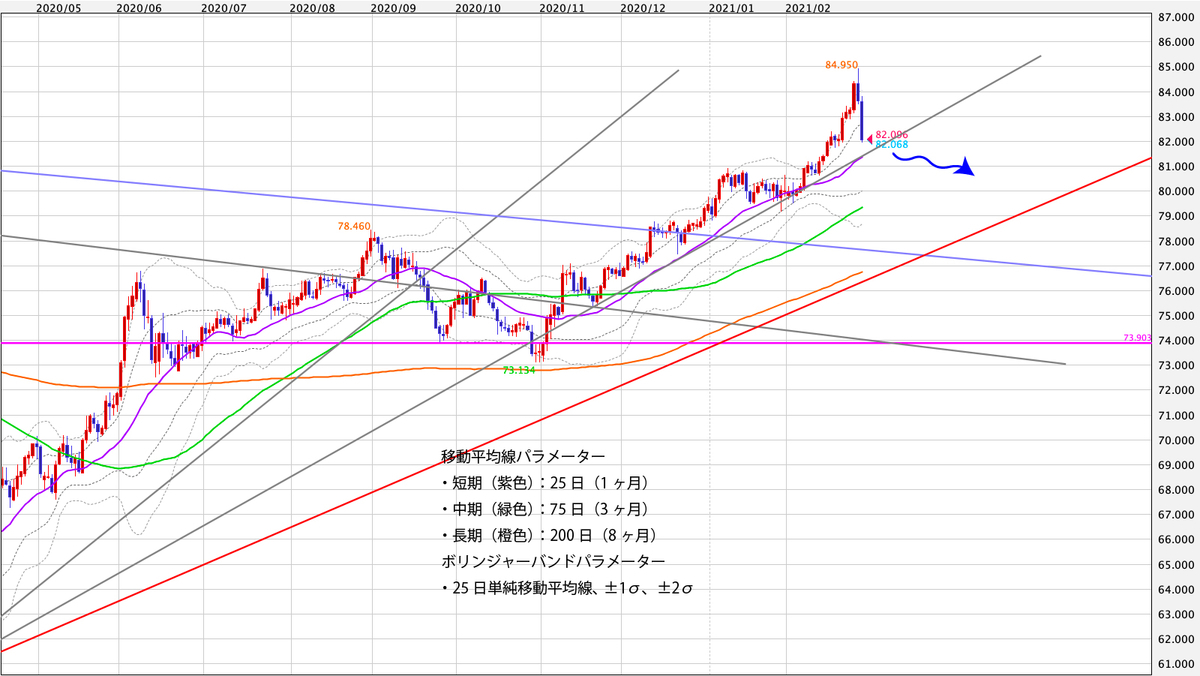Click the 87.000 price axis label

[1174, 18]
